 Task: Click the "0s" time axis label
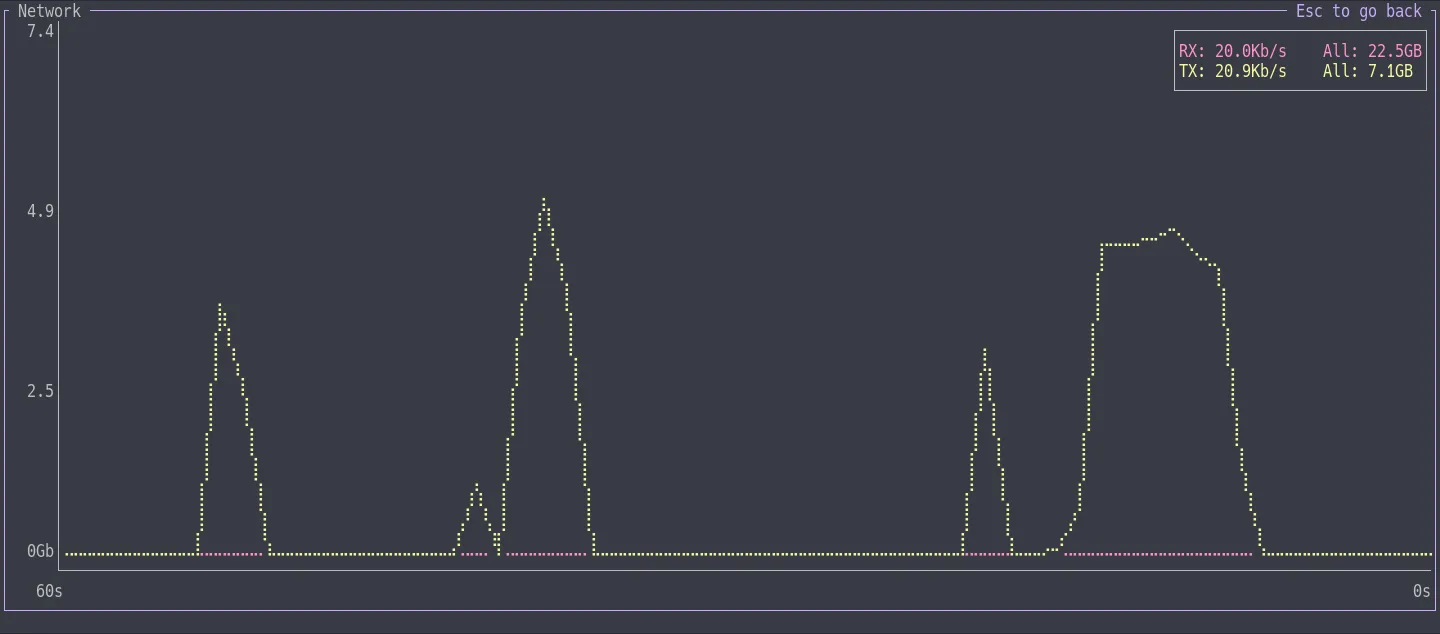click(x=1422, y=591)
